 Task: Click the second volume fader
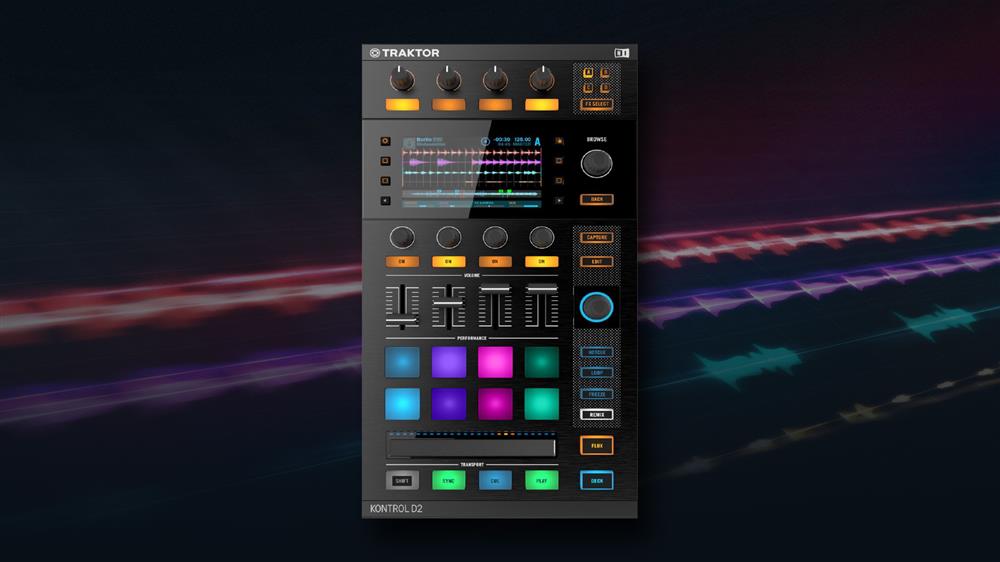click(448, 307)
